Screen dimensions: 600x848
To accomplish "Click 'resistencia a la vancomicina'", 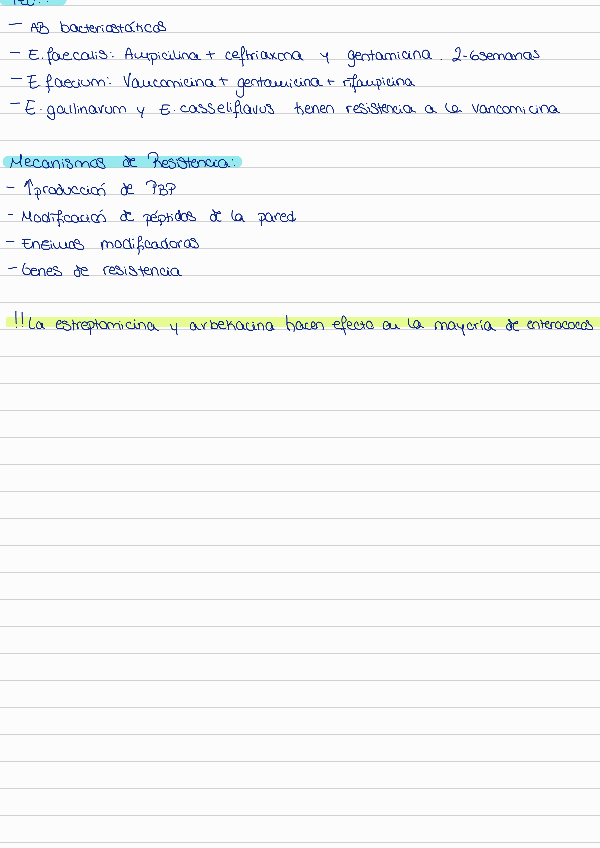I will (452, 109).
